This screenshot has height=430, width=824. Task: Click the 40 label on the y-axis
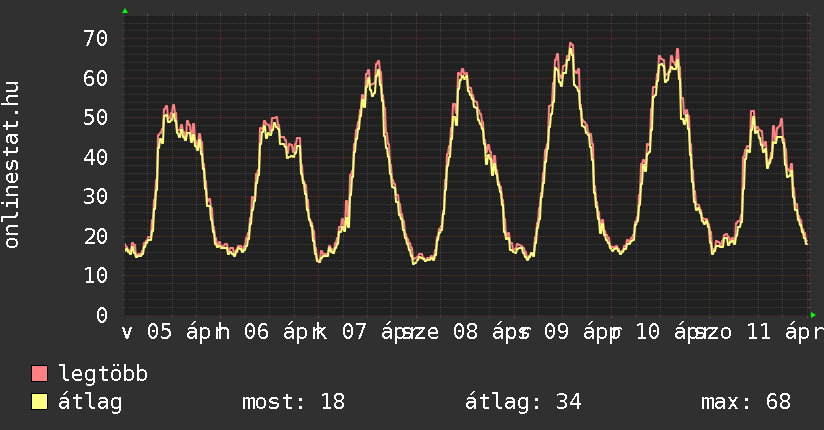[95, 157]
